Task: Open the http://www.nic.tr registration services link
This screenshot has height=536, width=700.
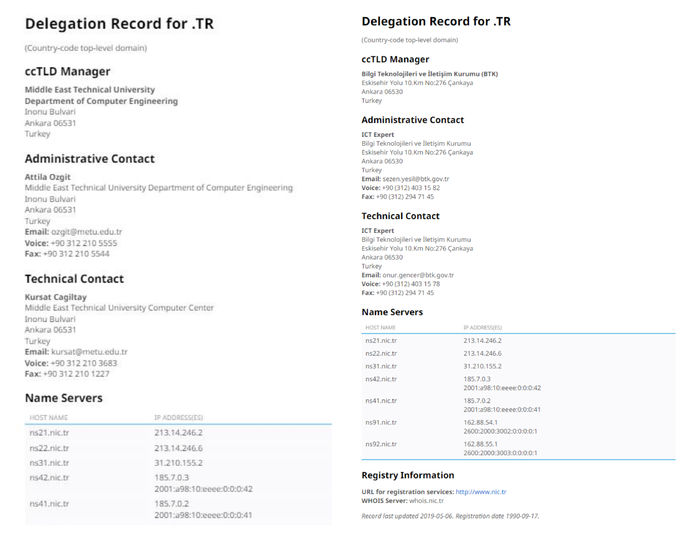Action: [x=481, y=492]
